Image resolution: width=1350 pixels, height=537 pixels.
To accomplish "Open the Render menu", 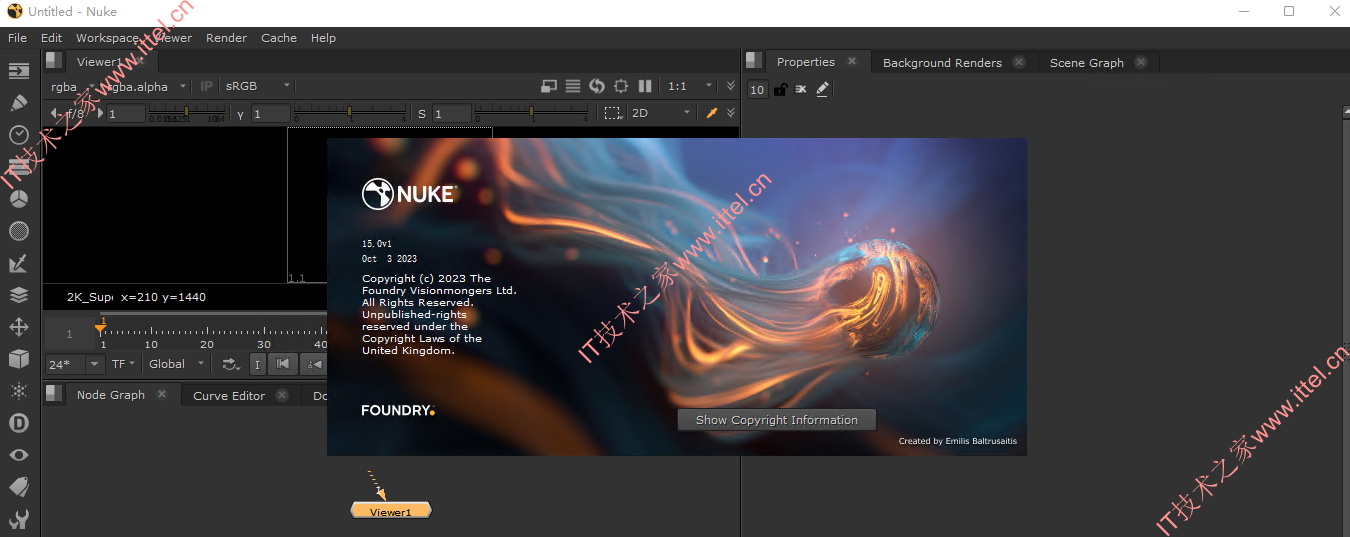I will (226, 38).
